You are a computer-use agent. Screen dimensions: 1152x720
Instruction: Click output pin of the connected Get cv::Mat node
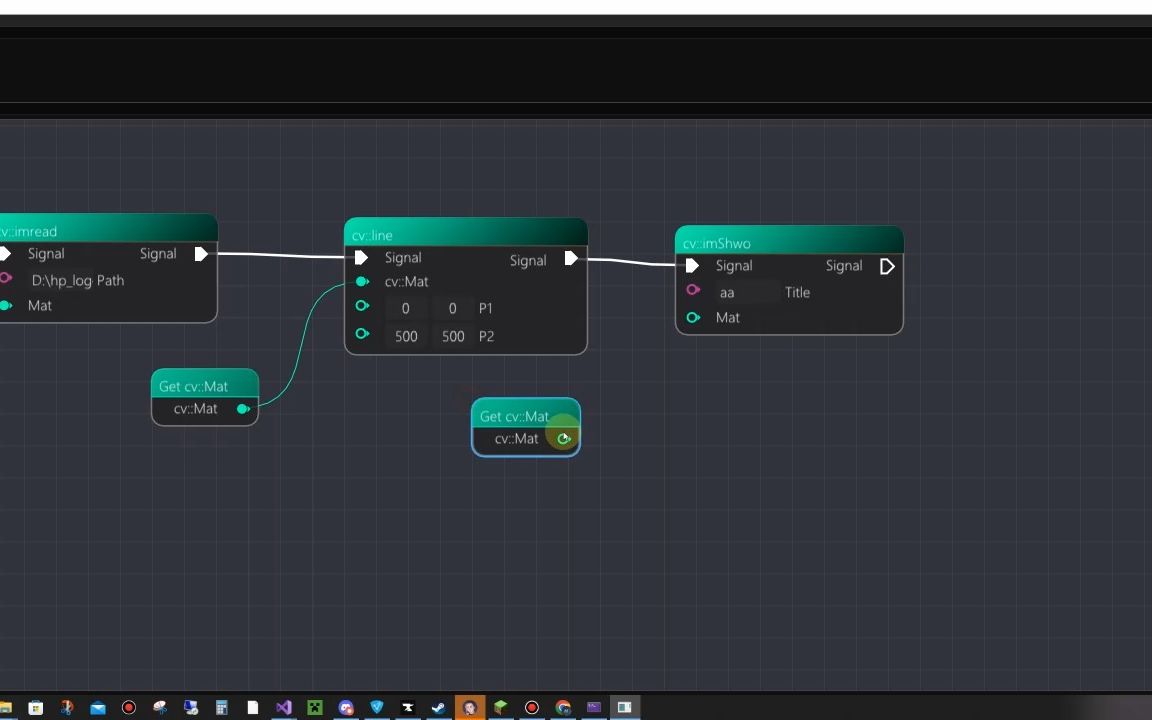coord(243,408)
